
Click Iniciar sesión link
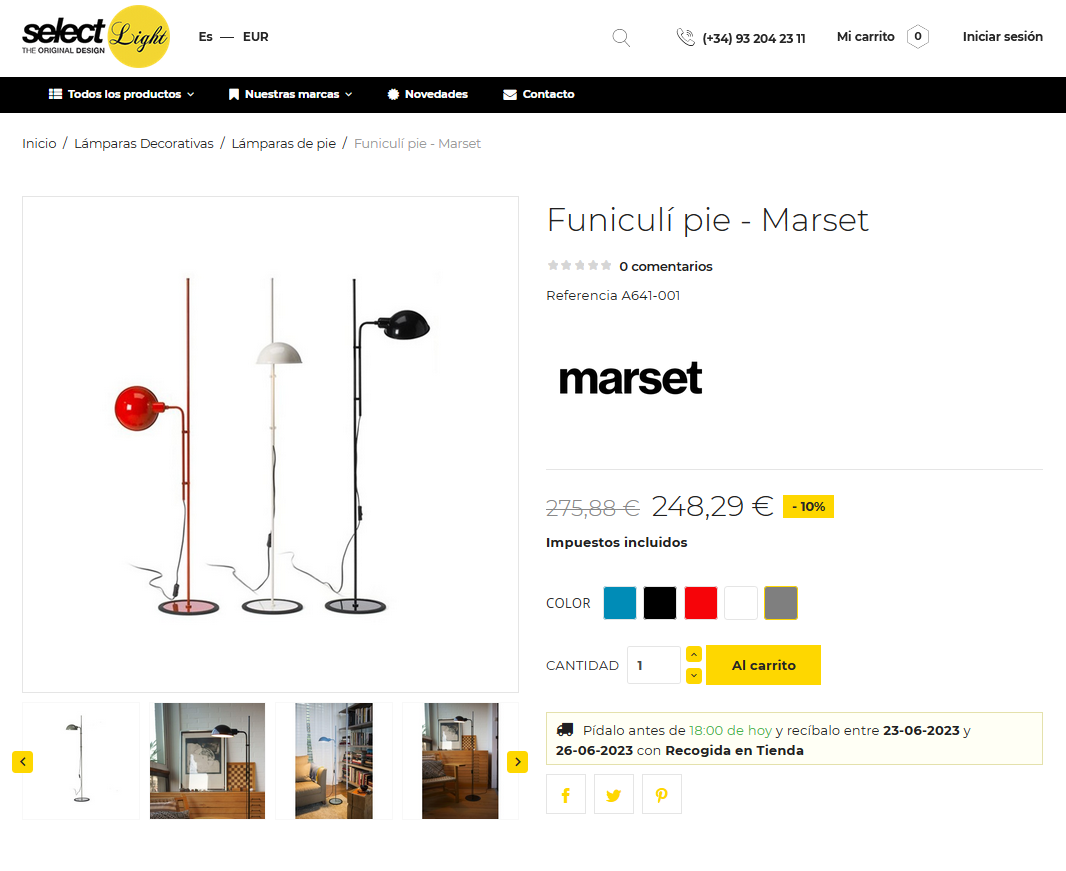coord(1002,37)
